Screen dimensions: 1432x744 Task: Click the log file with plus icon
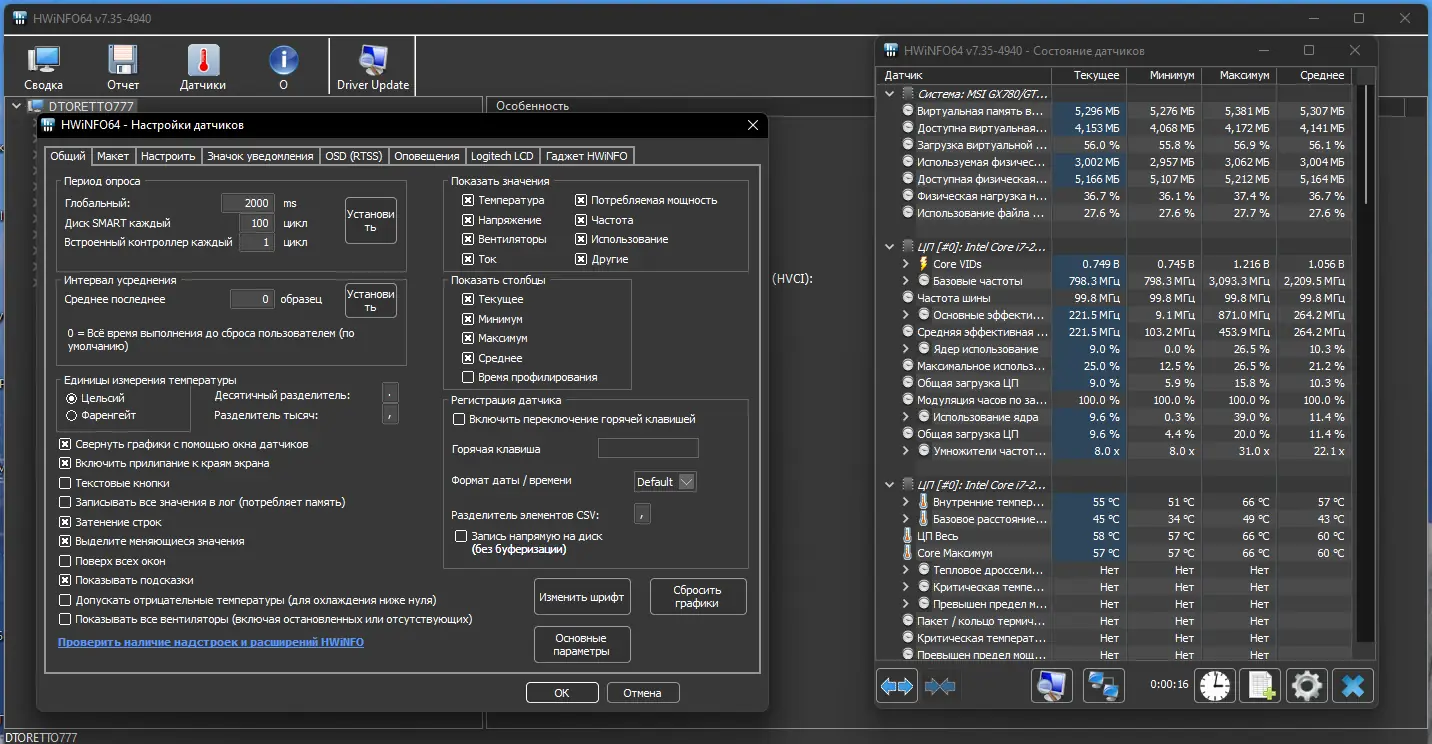pos(1260,686)
